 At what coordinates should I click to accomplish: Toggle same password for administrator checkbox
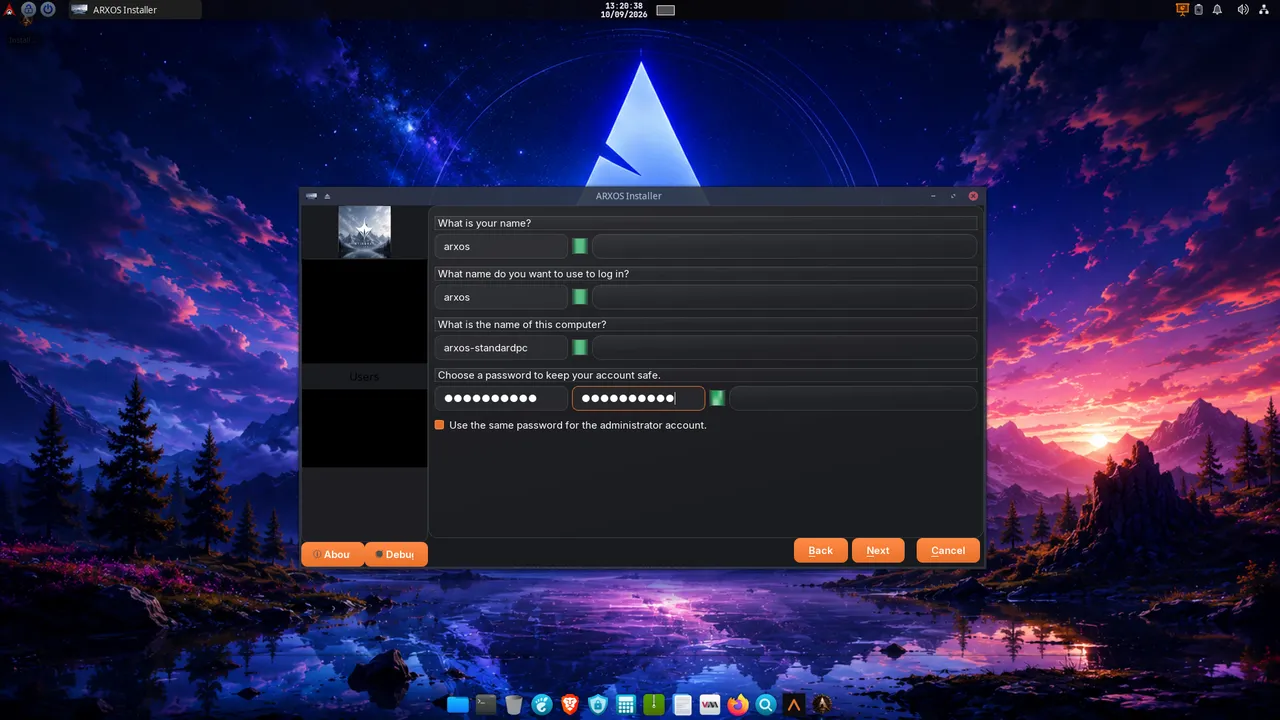439,425
